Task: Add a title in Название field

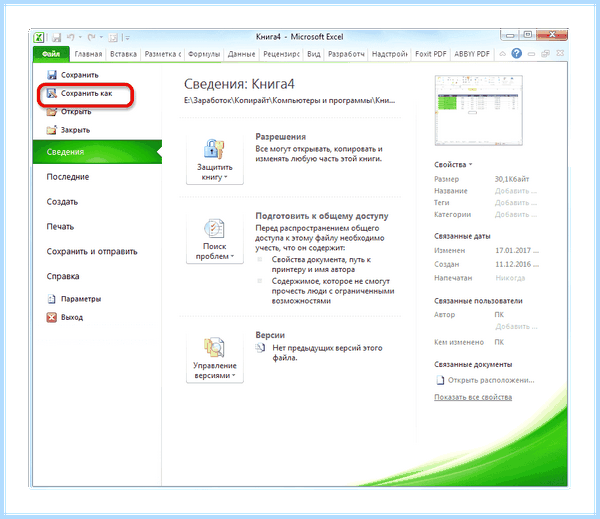Action: click(515, 191)
